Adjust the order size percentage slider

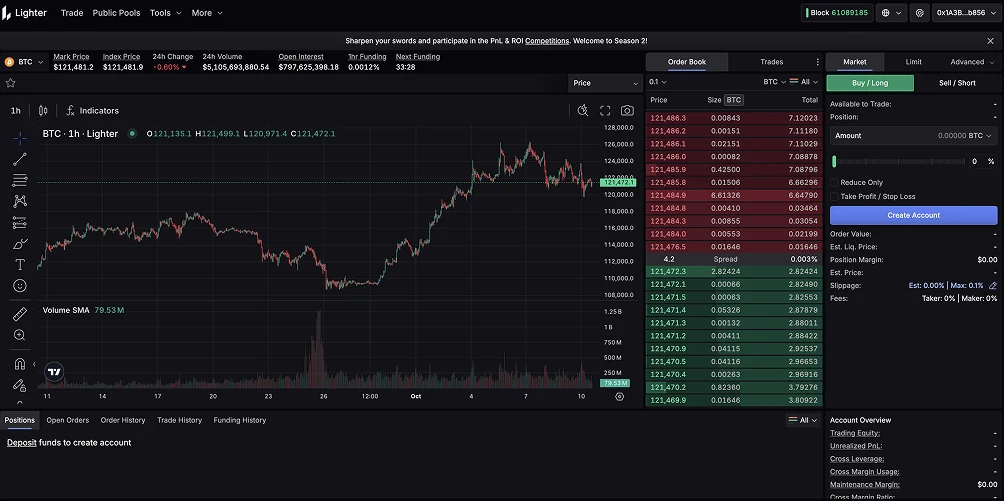[x=898, y=161]
